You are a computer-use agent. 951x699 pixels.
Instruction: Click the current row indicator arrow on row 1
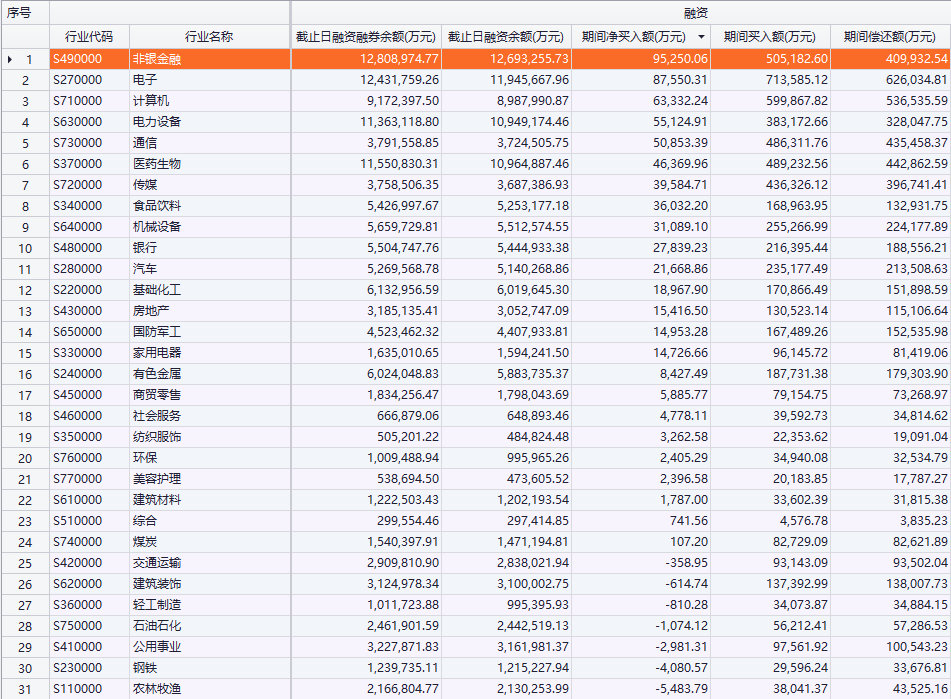coord(10,59)
